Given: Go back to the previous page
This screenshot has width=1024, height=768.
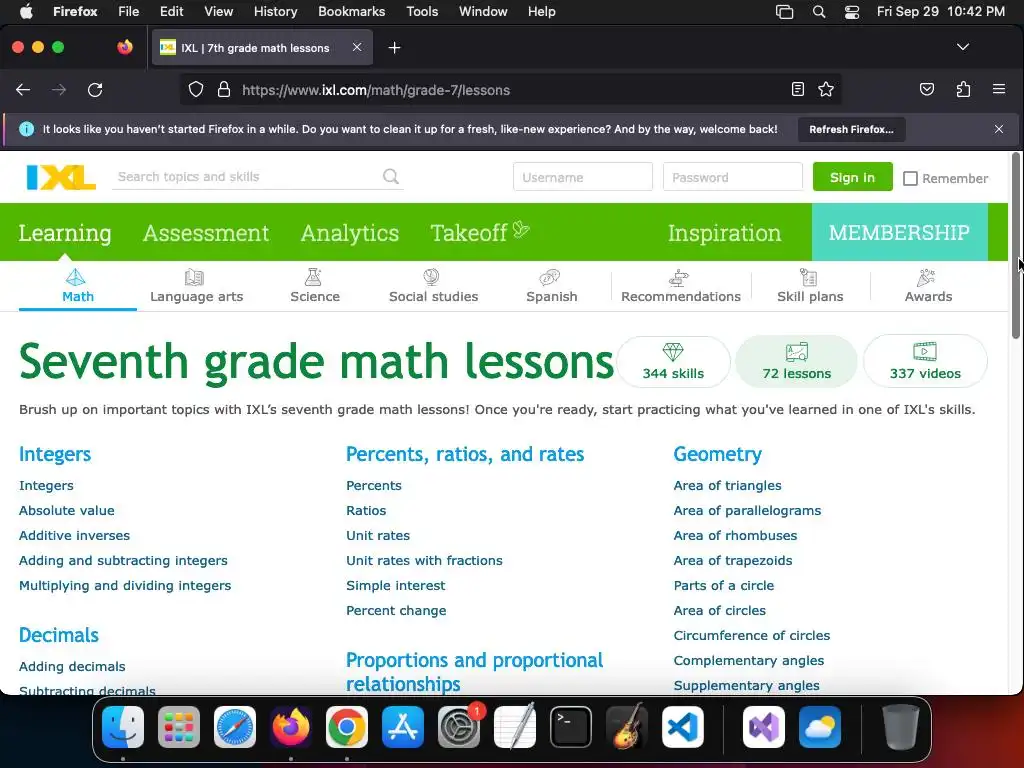Looking at the screenshot, I should [23, 90].
